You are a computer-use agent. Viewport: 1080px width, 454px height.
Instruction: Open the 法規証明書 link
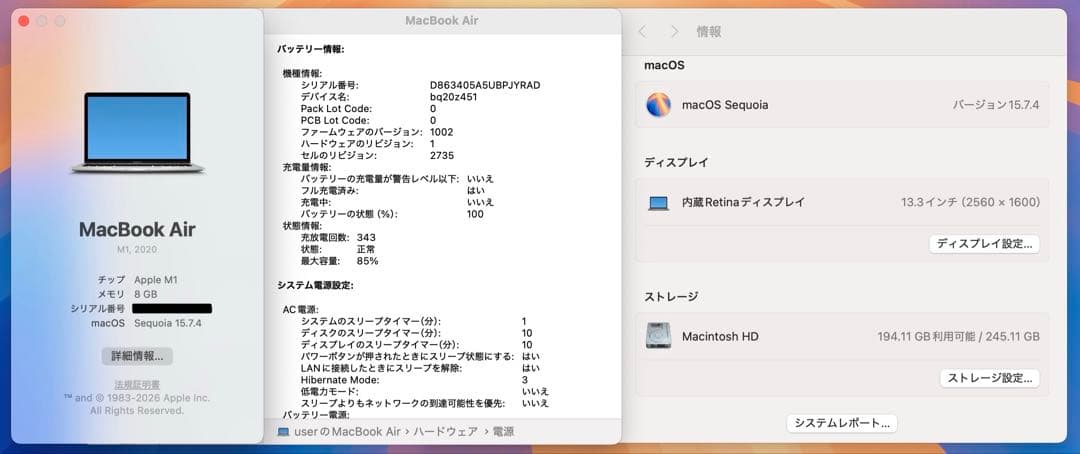pos(137,384)
